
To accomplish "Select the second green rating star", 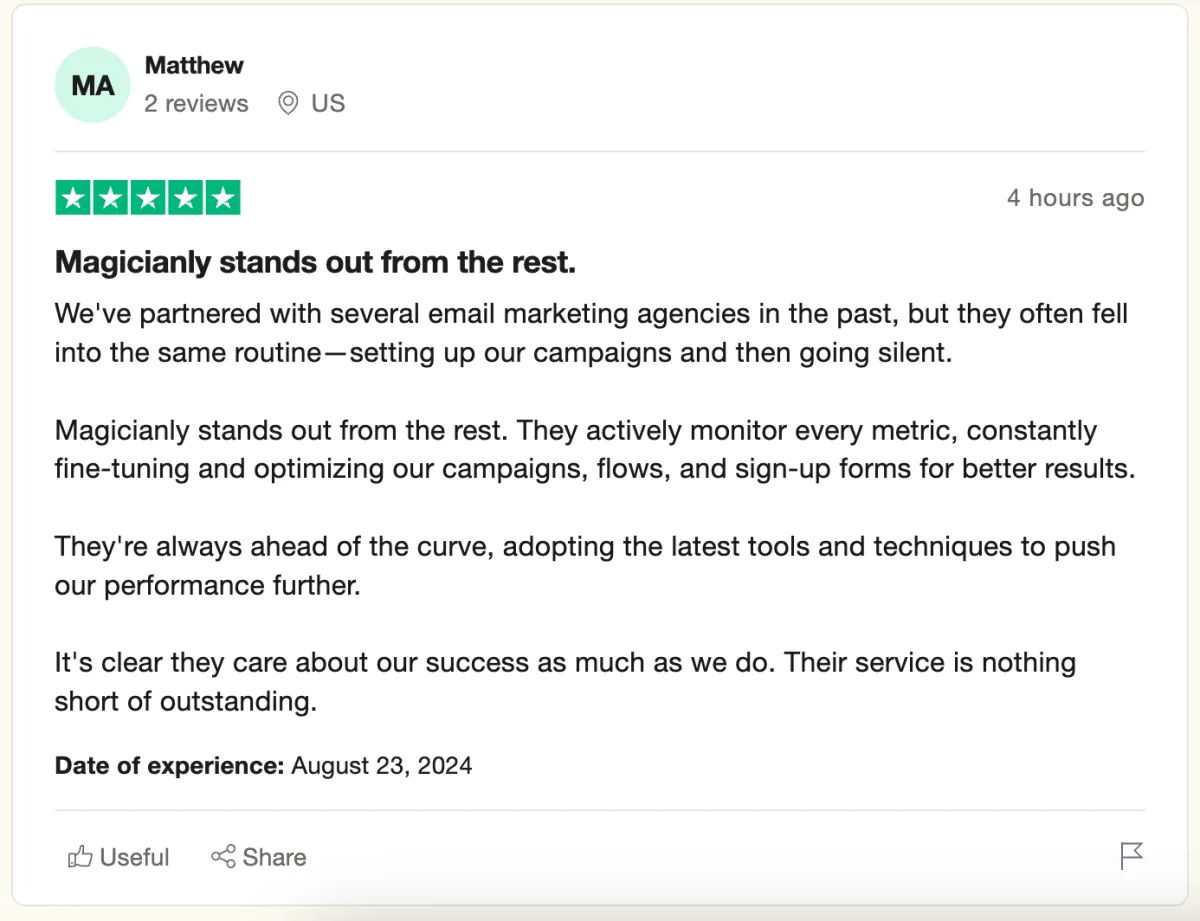I will (x=110, y=198).
